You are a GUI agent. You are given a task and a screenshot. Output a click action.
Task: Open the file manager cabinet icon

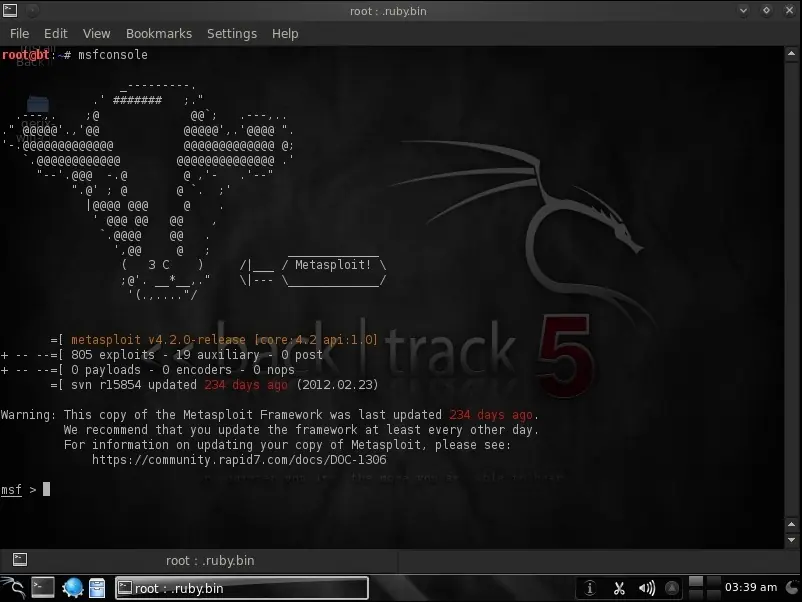click(x=97, y=588)
